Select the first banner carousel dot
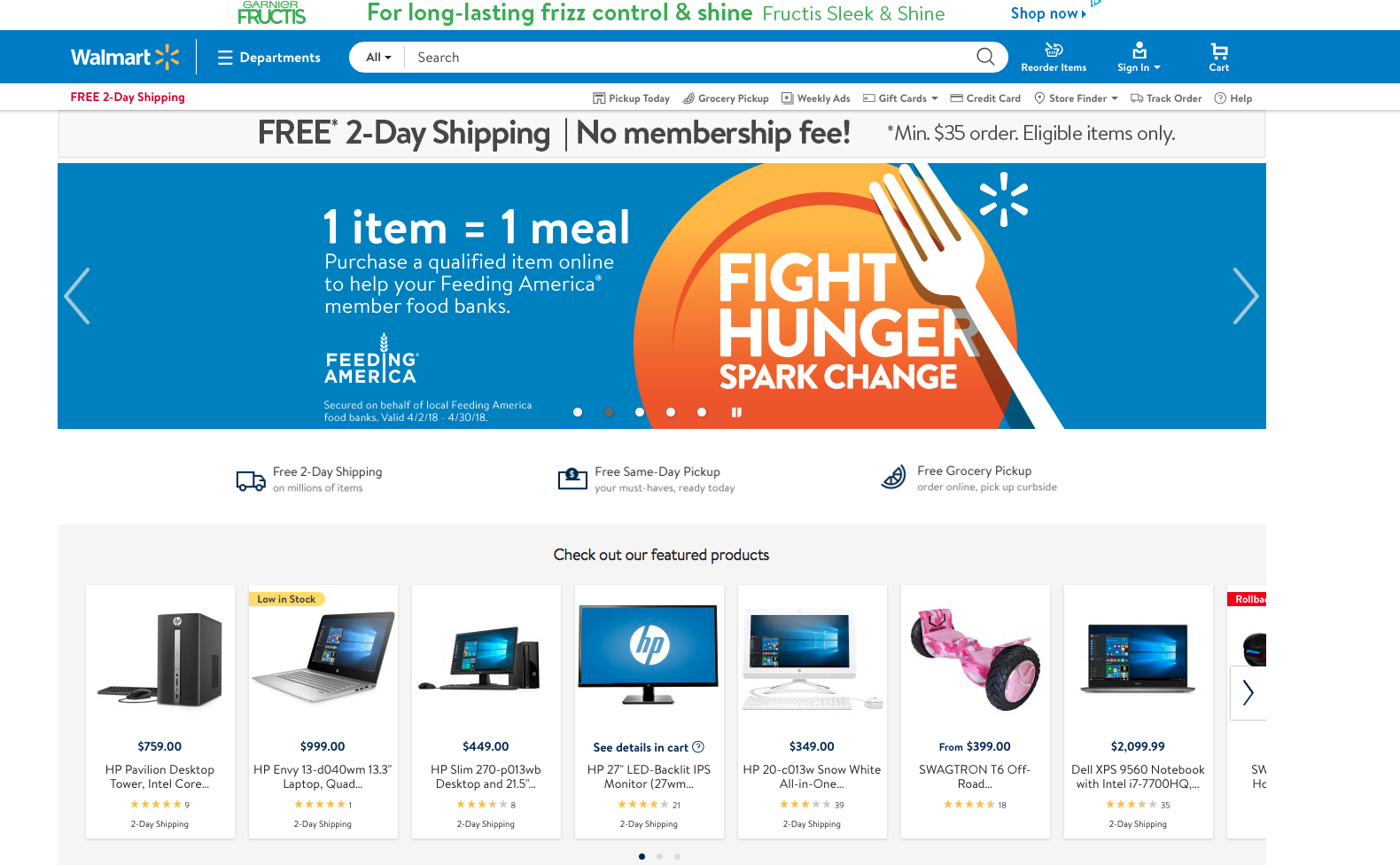The width and height of the screenshot is (1400, 865). click(578, 412)
